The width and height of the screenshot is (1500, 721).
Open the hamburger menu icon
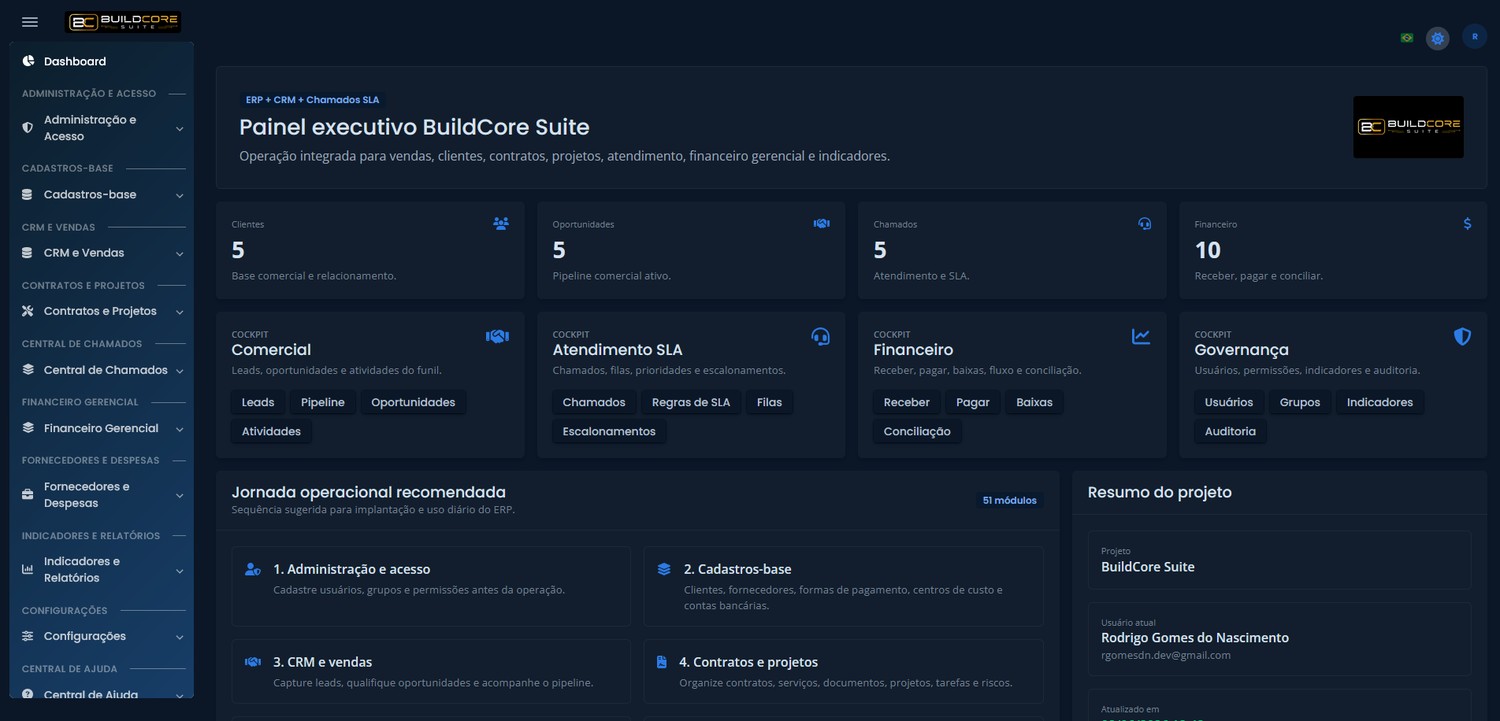pos(30,22)
